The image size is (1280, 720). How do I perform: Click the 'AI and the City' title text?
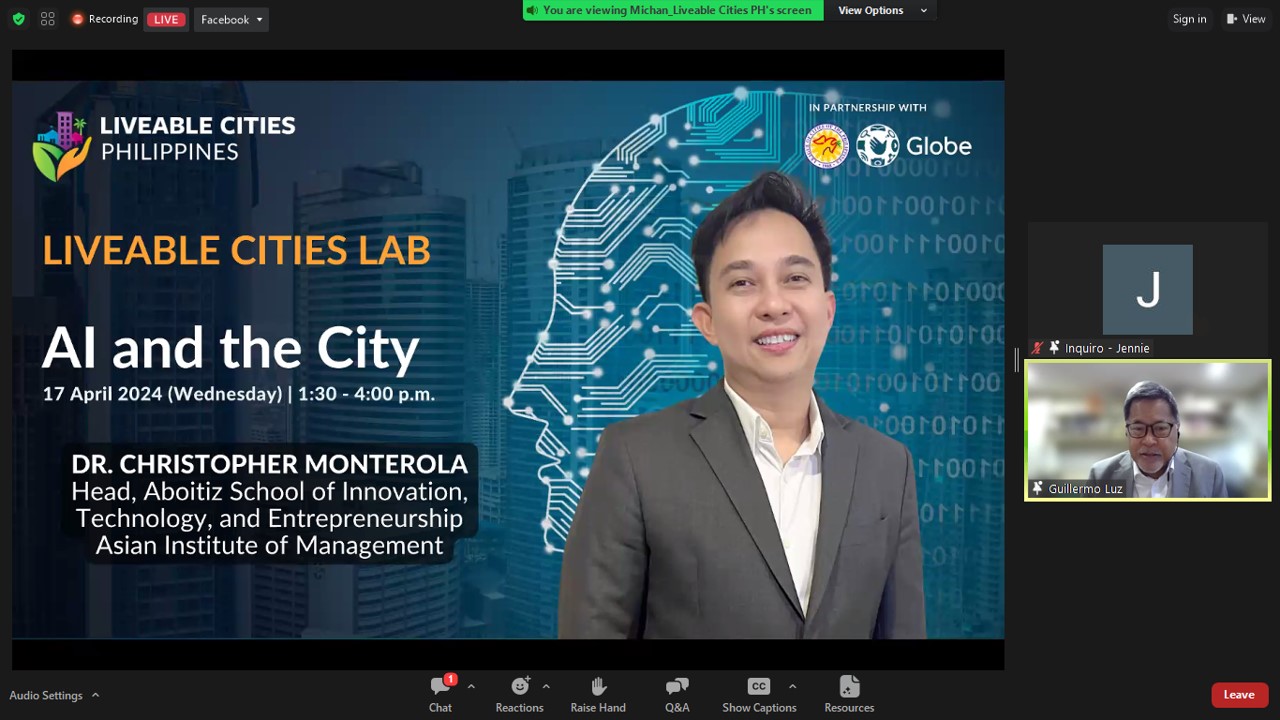[231, 348]
